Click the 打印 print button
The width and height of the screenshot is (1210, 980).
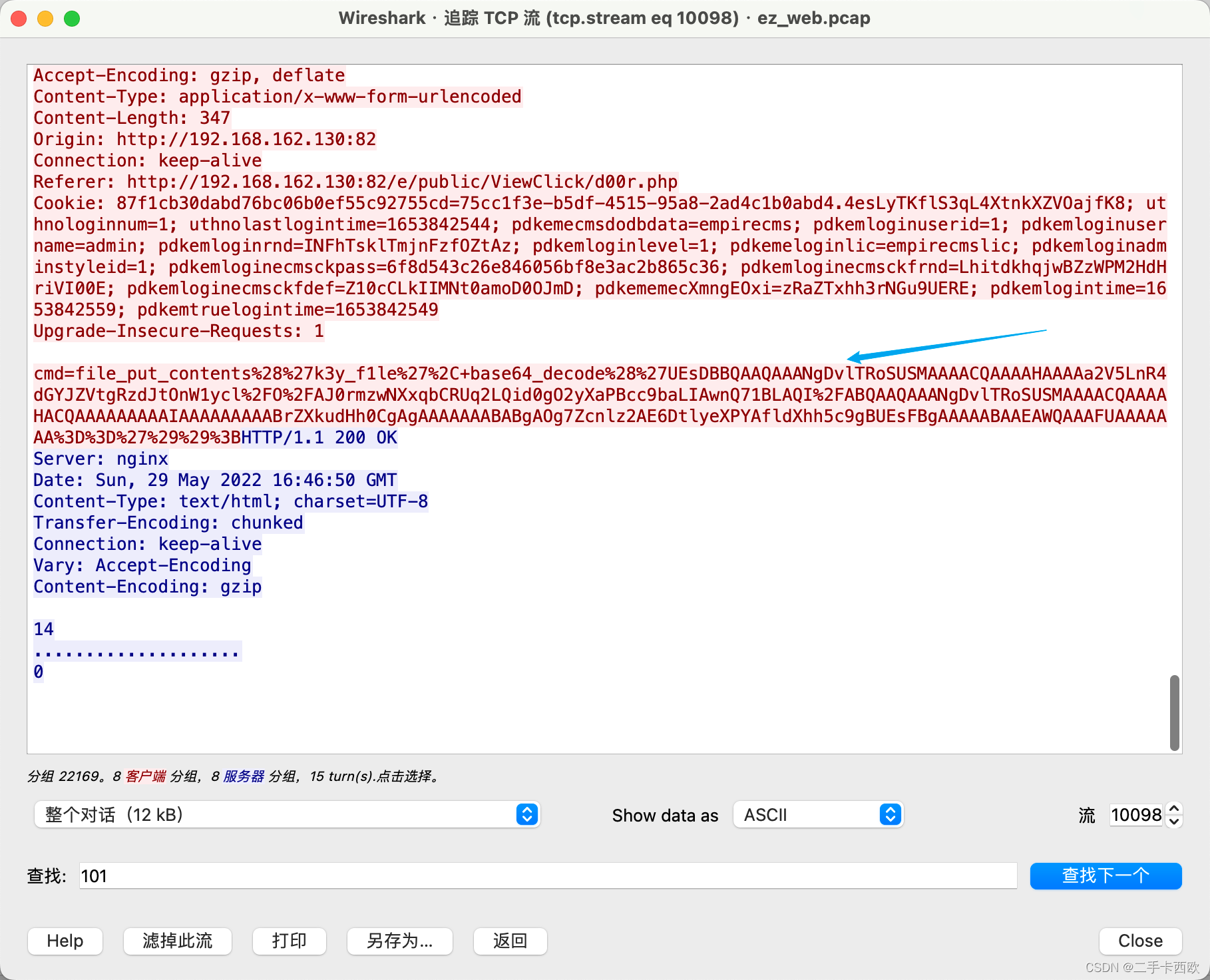pyautogui.click(x=290, y=941)
